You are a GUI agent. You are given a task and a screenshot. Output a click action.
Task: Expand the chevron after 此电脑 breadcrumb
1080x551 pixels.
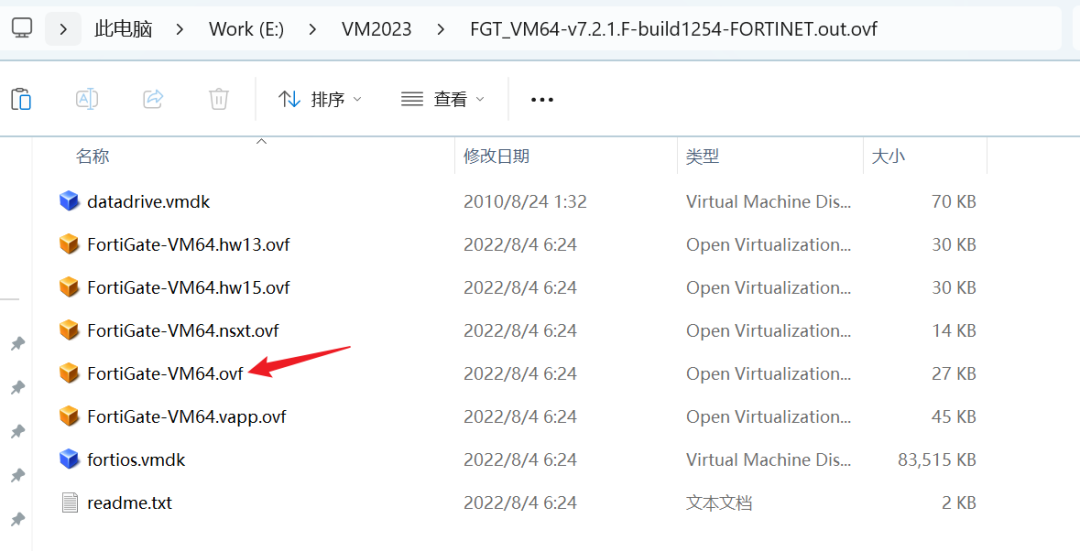[x=180, y=29]
